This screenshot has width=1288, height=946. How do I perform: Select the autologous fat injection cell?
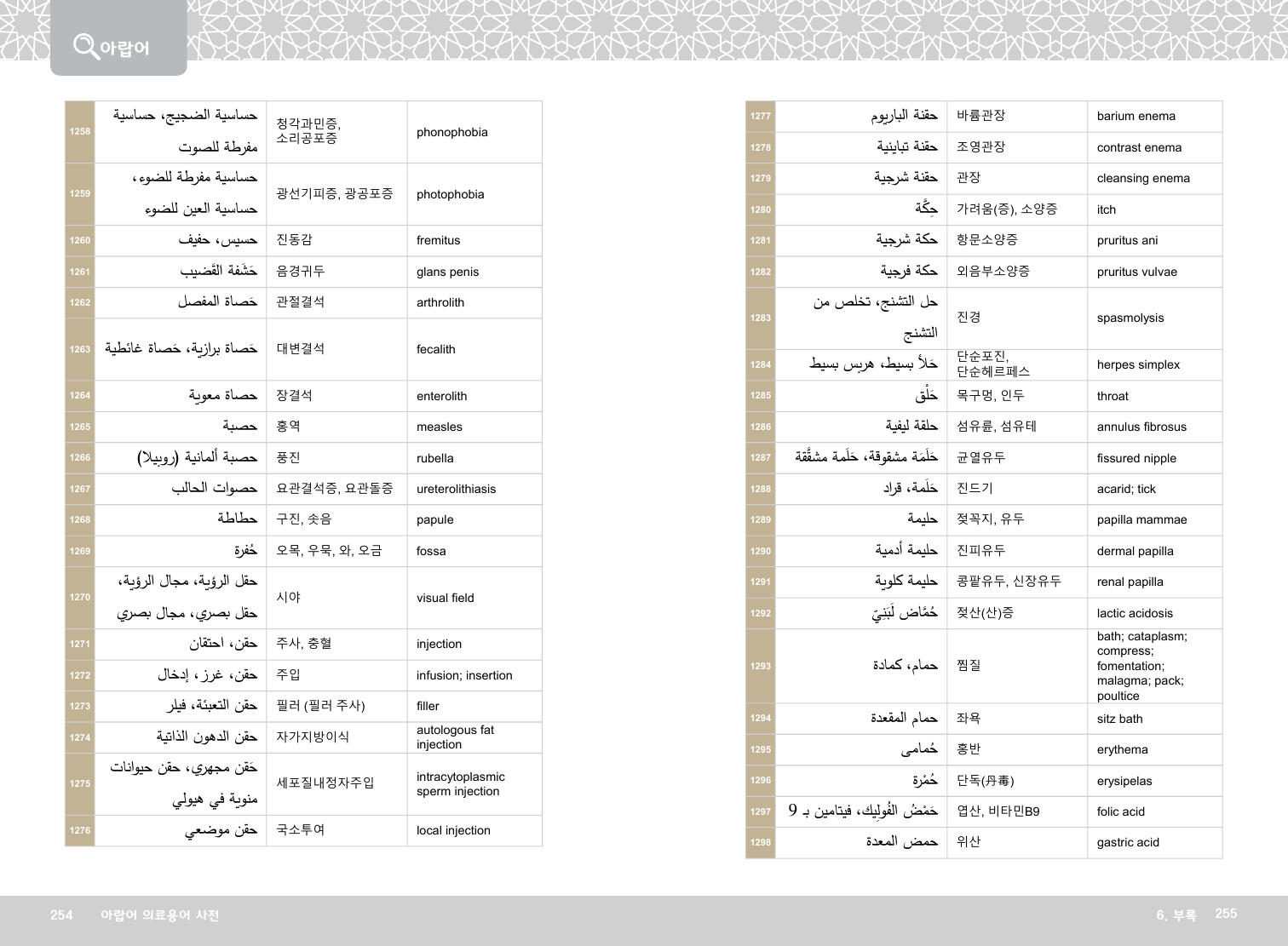tap(455, 737)
